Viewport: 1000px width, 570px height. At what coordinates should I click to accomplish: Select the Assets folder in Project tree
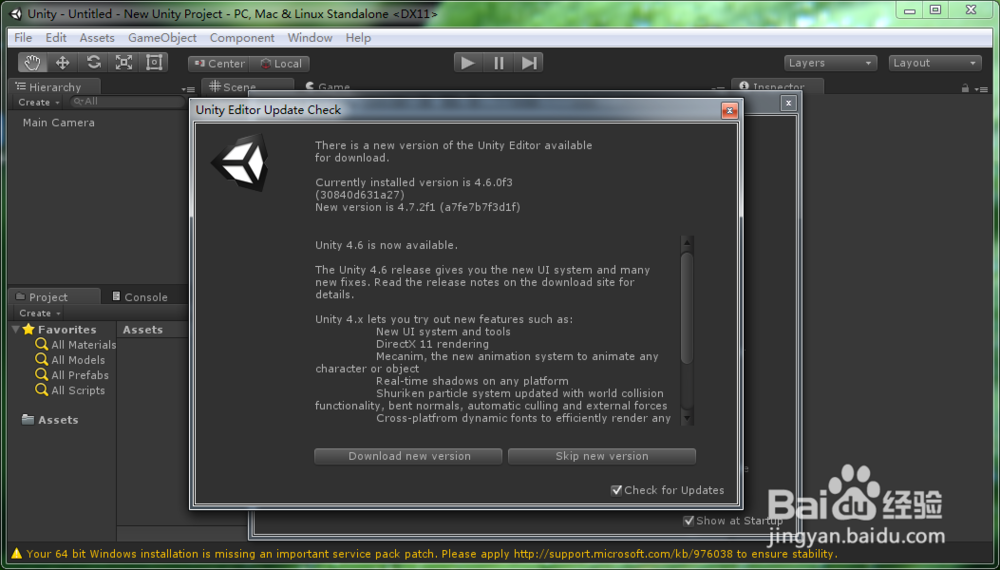click(x=50, y=420)
